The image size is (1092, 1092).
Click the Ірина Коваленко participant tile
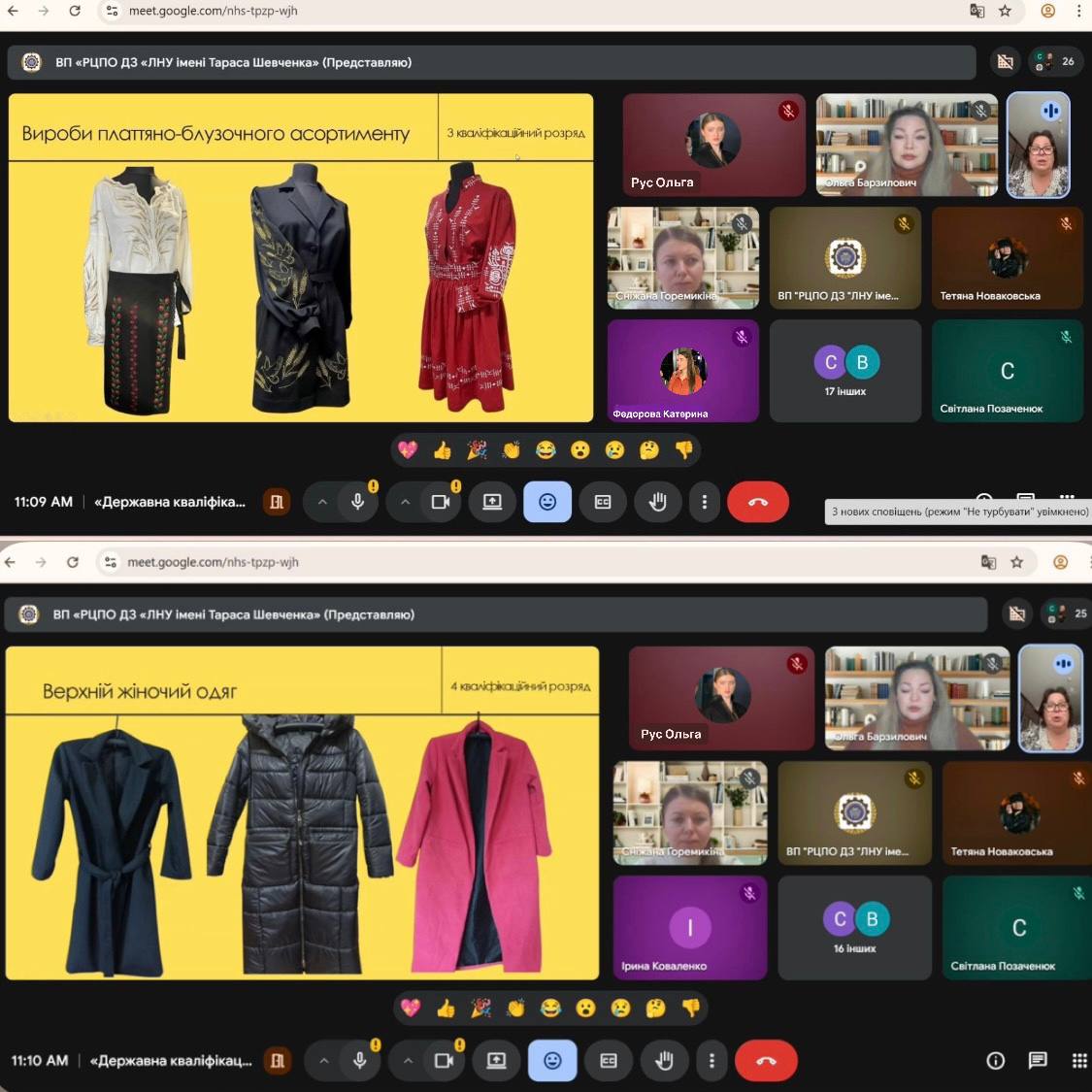tap(689, 928)
